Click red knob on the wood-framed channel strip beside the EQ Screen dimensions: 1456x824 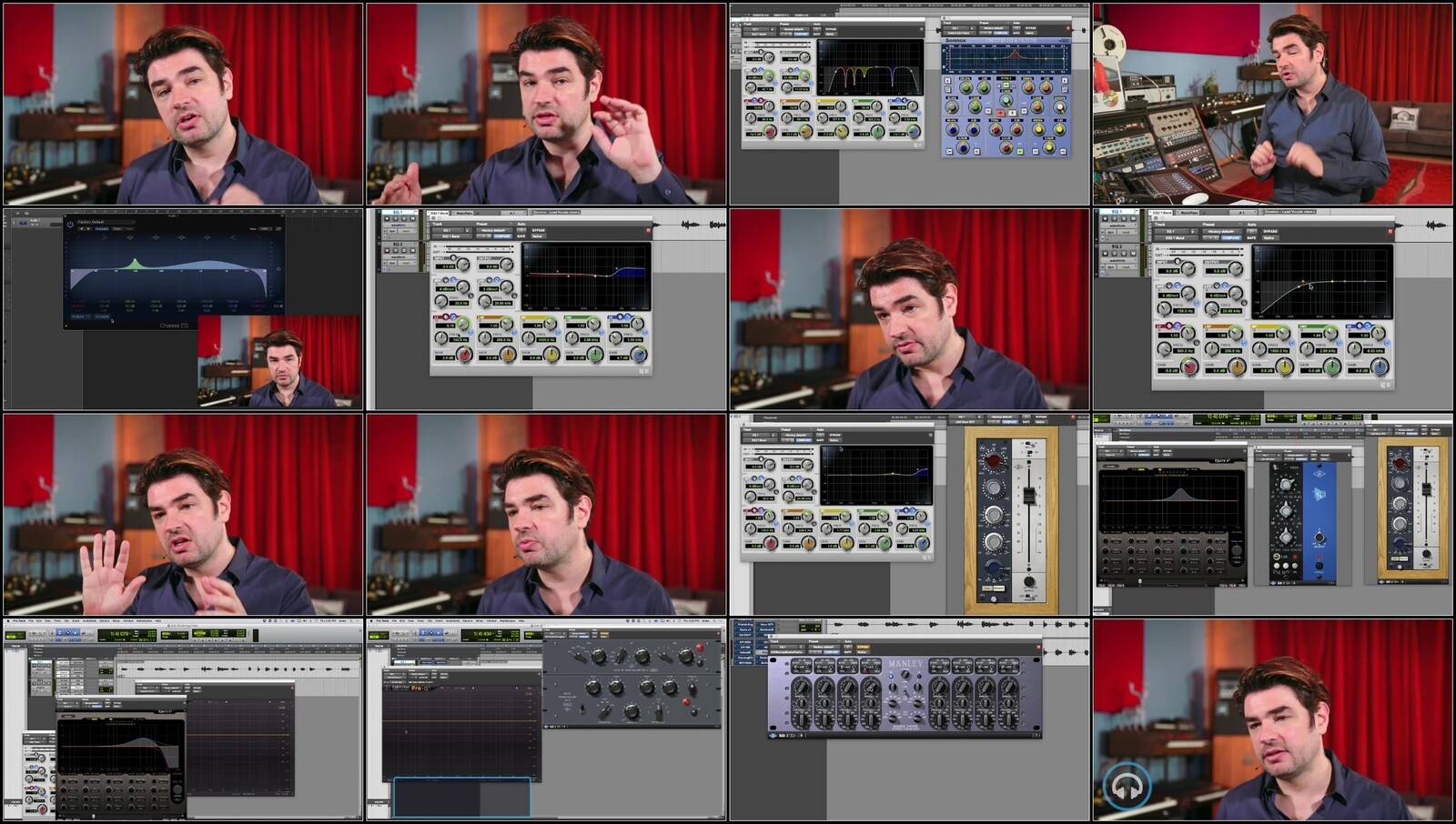994,461
